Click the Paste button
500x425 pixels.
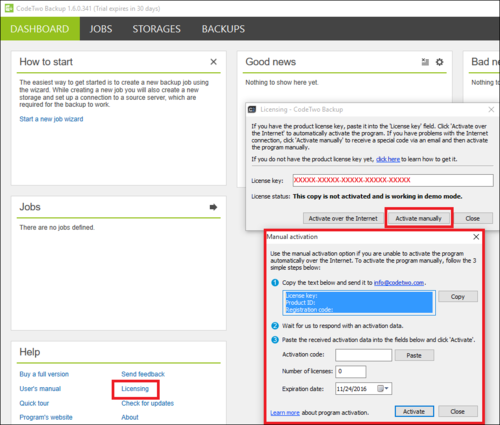414,355
